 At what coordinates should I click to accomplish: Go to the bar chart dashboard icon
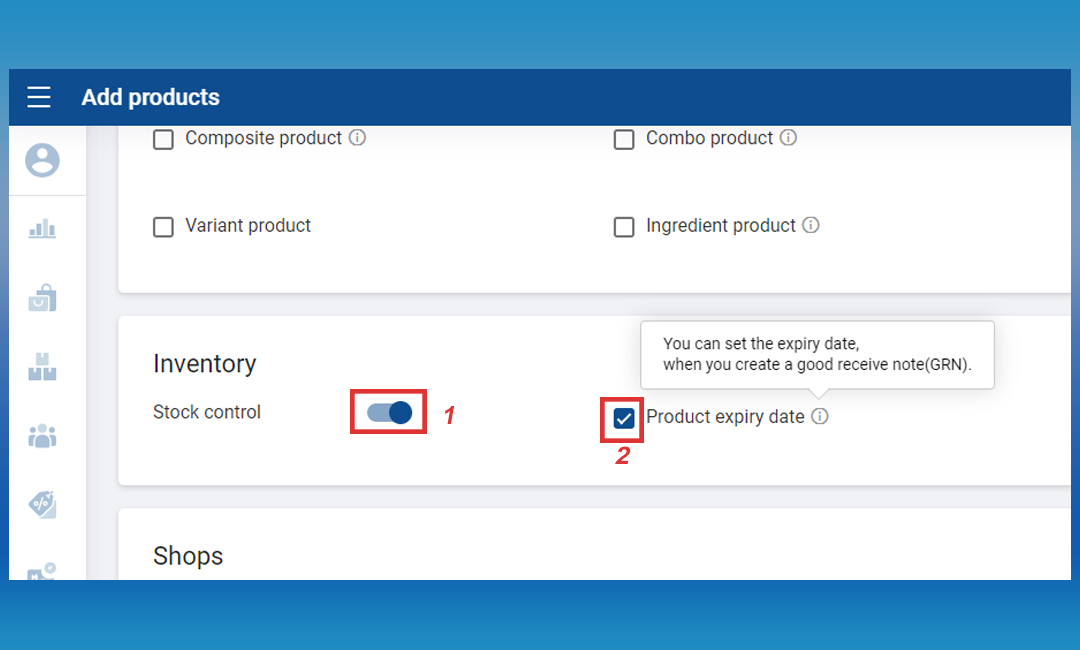coord(43,229)
